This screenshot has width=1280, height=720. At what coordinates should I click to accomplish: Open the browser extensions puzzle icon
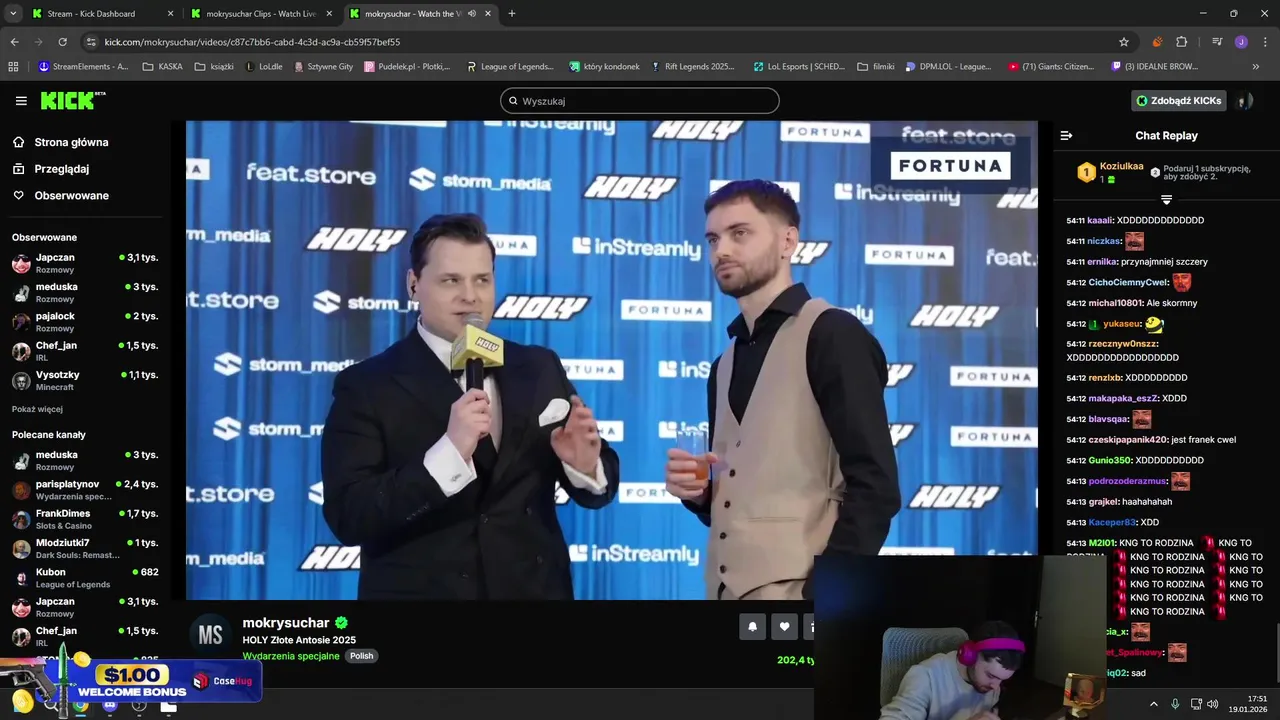(x=1182, y=42)
